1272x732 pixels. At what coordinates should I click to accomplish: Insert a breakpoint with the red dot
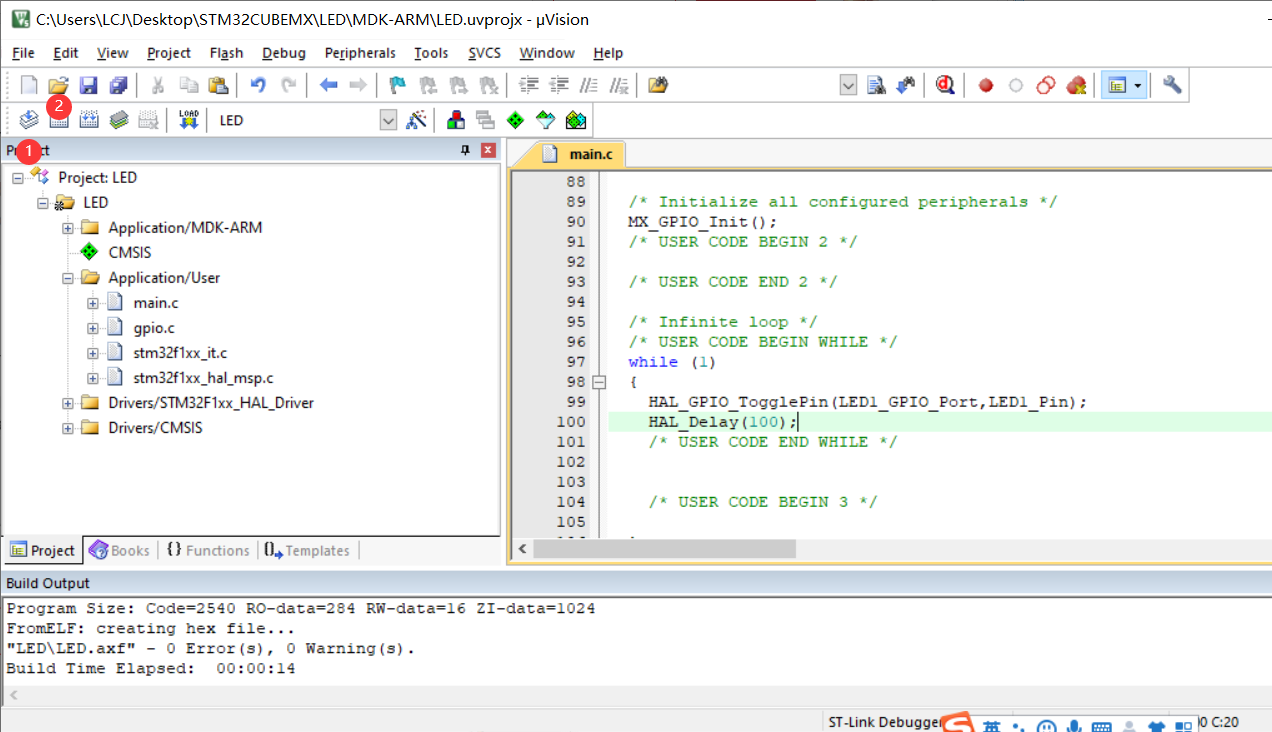986,86
